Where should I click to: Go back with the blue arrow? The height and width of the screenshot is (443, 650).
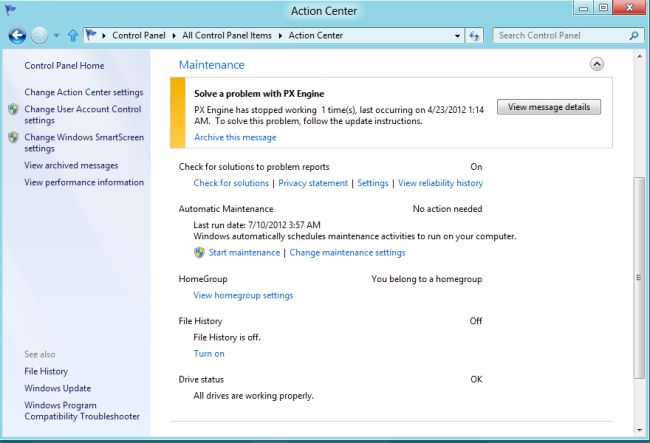[x=17, y=36]
